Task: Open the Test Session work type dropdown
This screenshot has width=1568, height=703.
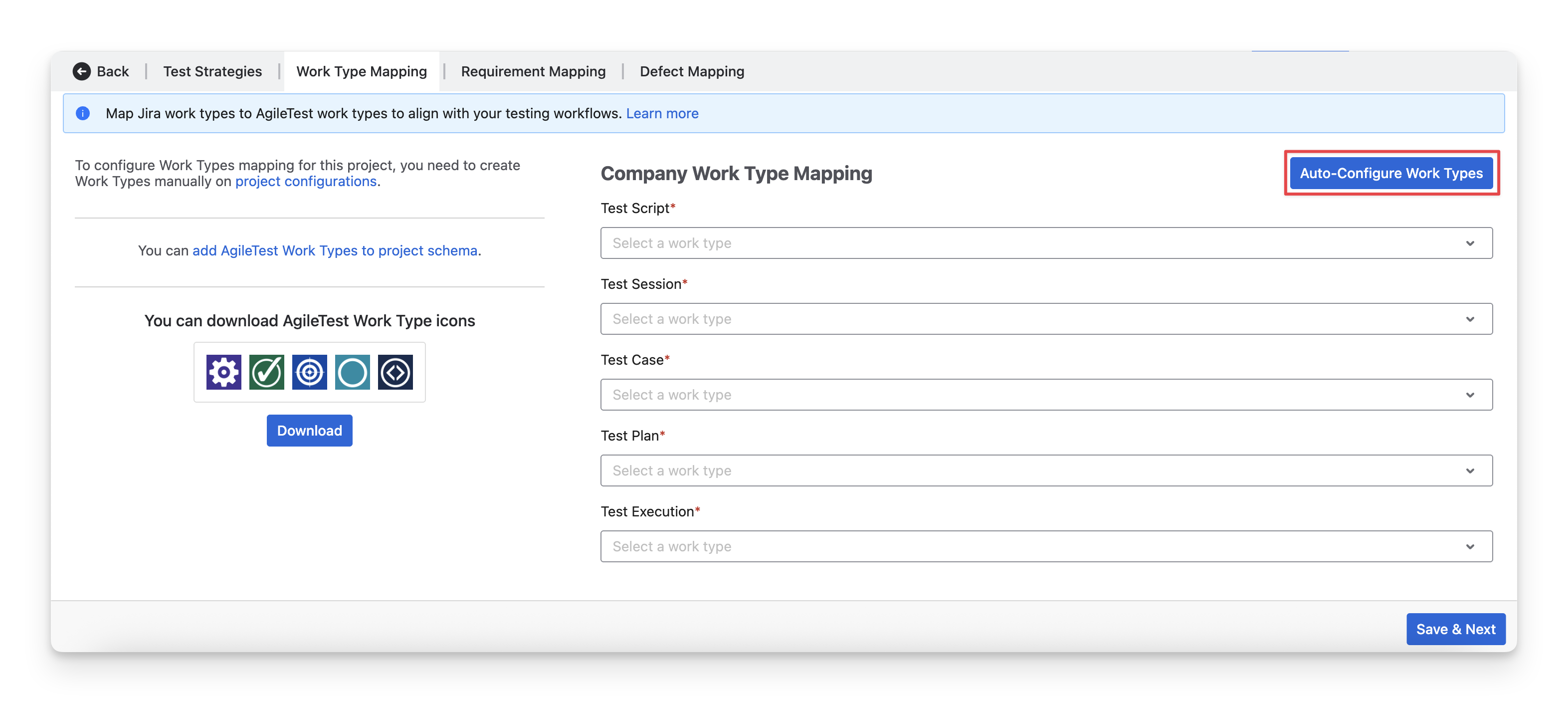Action: [x=1046, y=319]
